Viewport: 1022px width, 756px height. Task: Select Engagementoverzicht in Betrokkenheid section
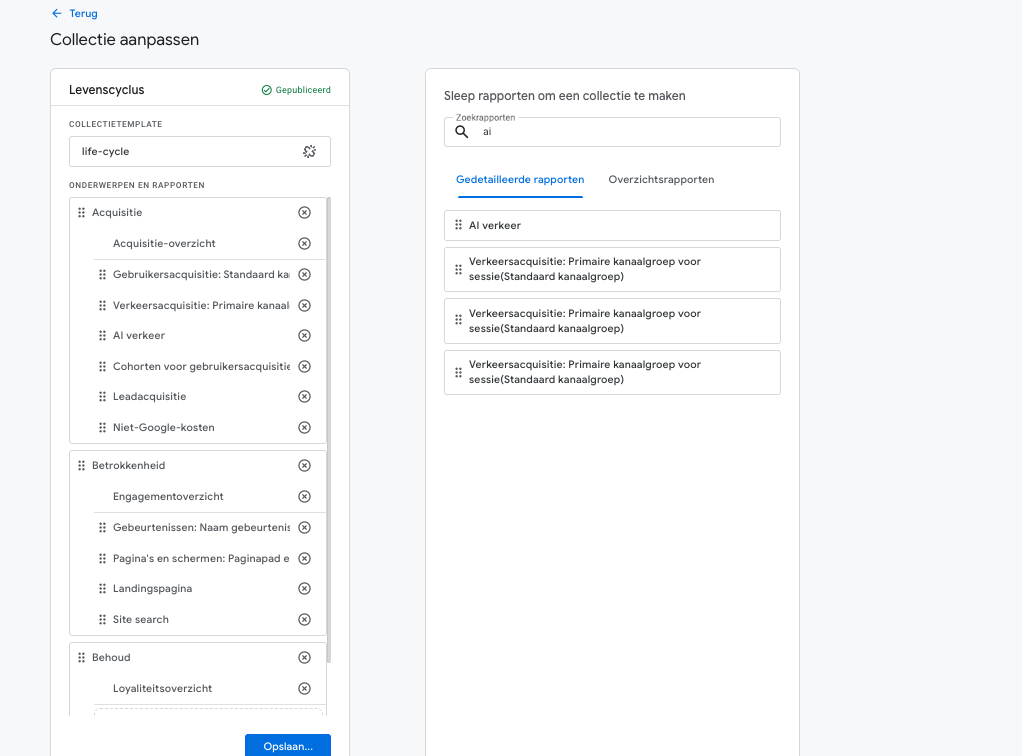[x=168, y=497]
